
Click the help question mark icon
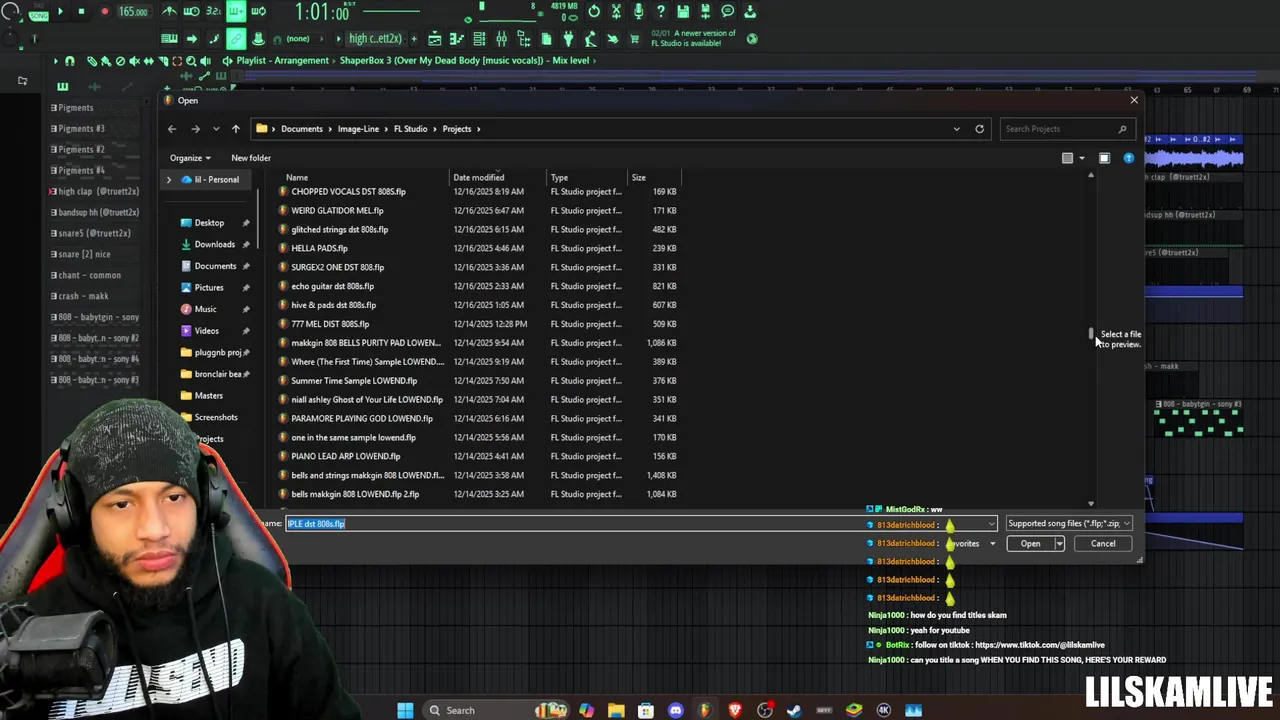(661, 11)
